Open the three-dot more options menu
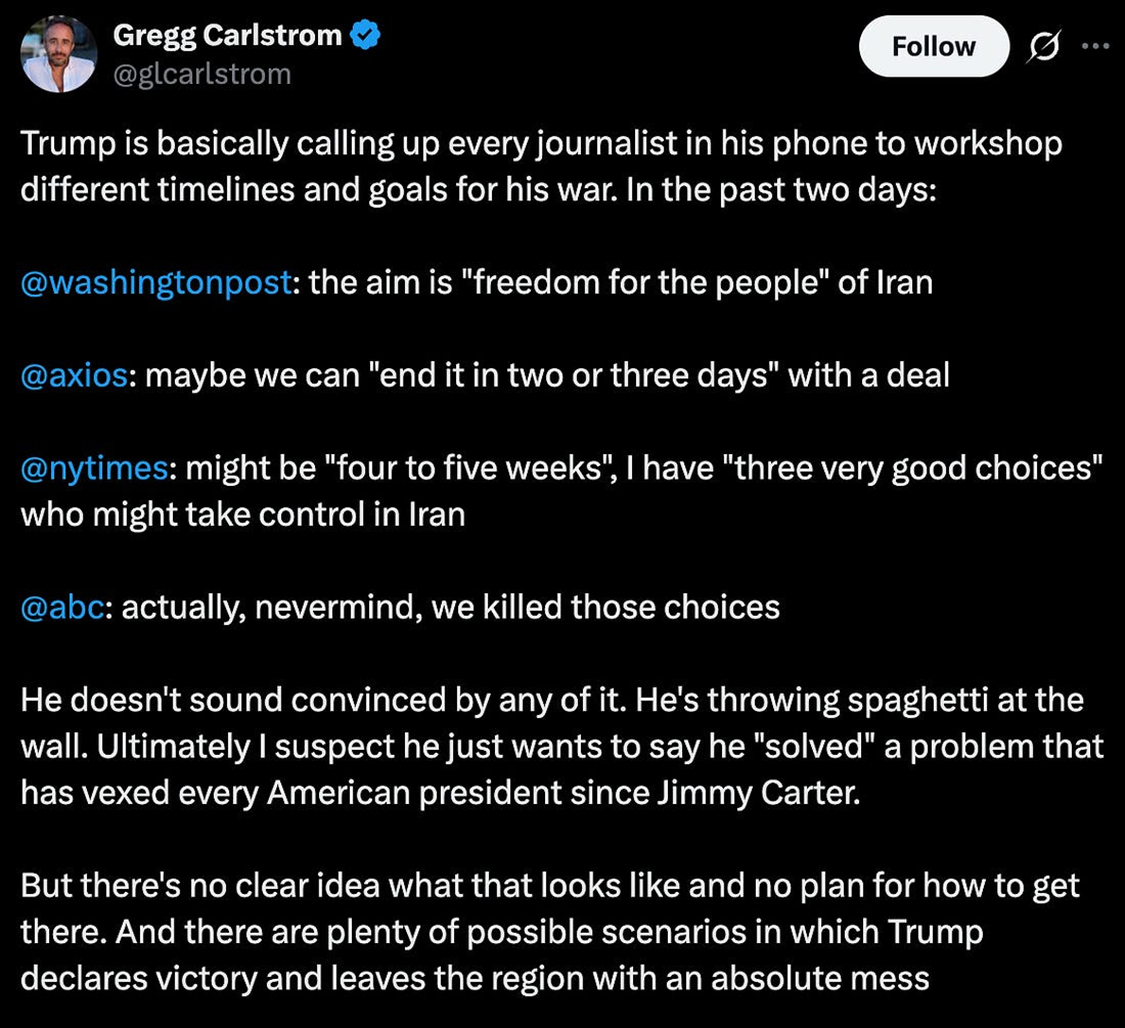Screen dimensions: 1125x1028 (1096, 46)
